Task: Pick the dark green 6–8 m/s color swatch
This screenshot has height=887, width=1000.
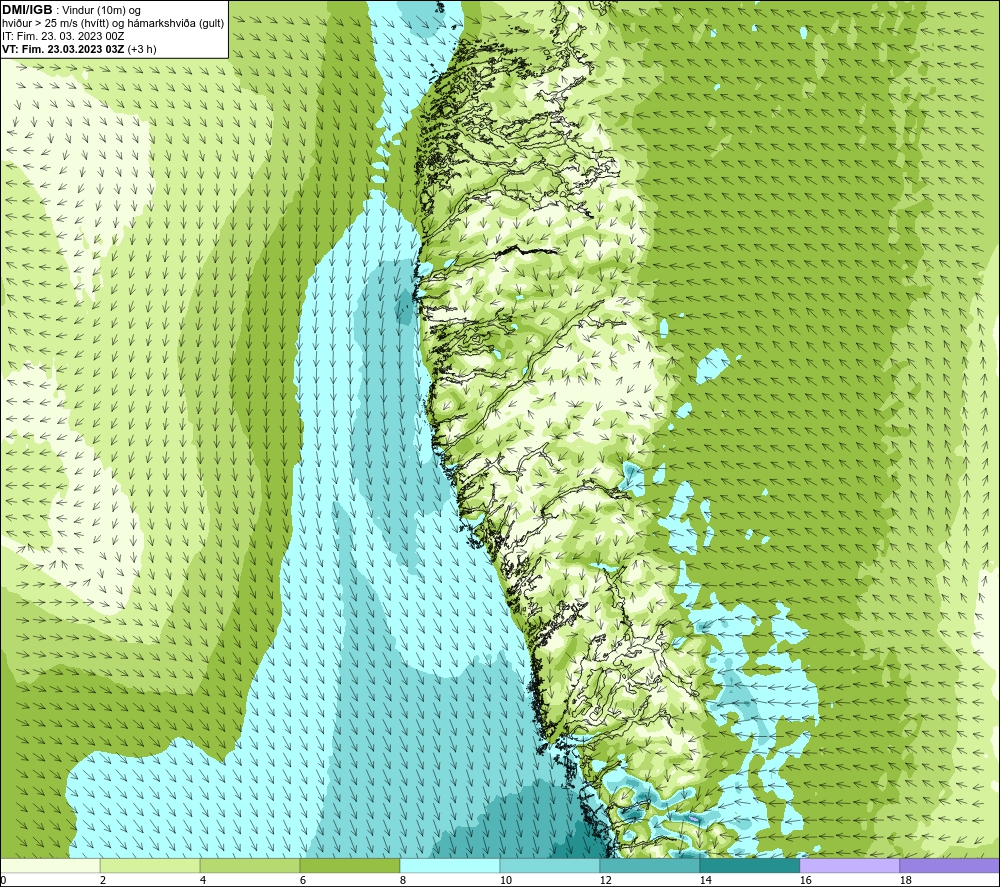Action: click(x=349, y=865)
